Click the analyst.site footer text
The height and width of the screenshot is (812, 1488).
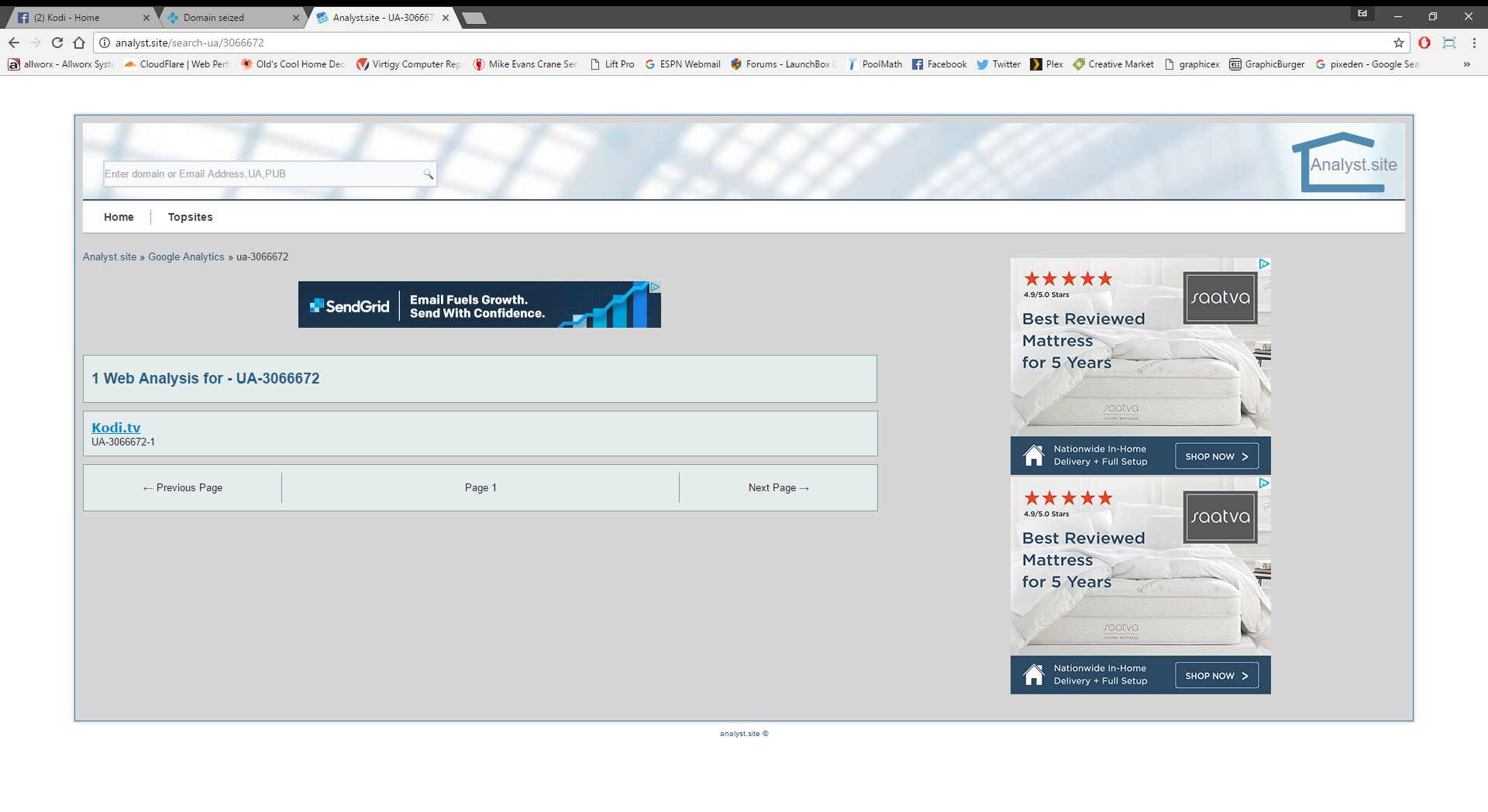coord(744,734)
